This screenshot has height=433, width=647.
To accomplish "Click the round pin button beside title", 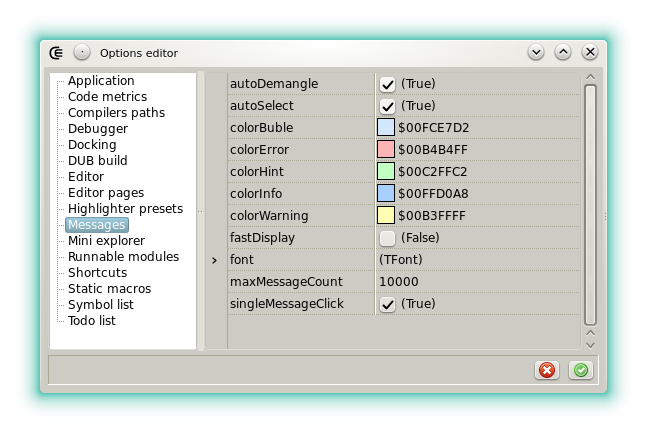I will [82, 52].
